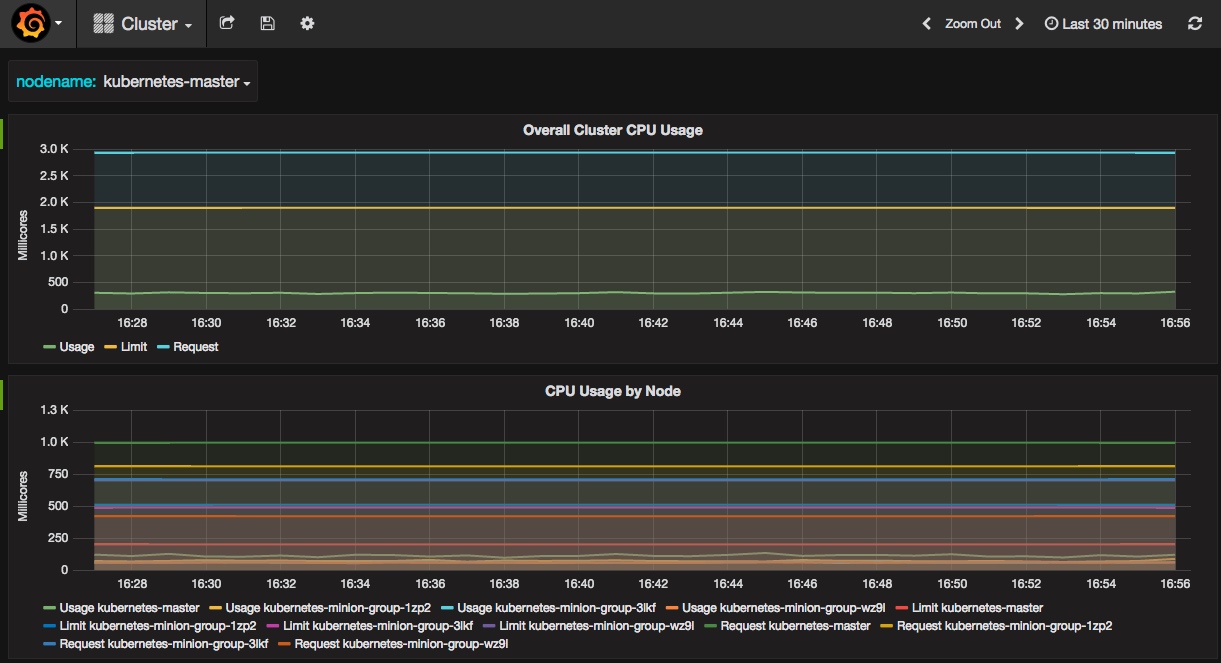Viewport: 1221px width, 663px height.
Task: Click the Zoom Out button
Action: [972, 24]
